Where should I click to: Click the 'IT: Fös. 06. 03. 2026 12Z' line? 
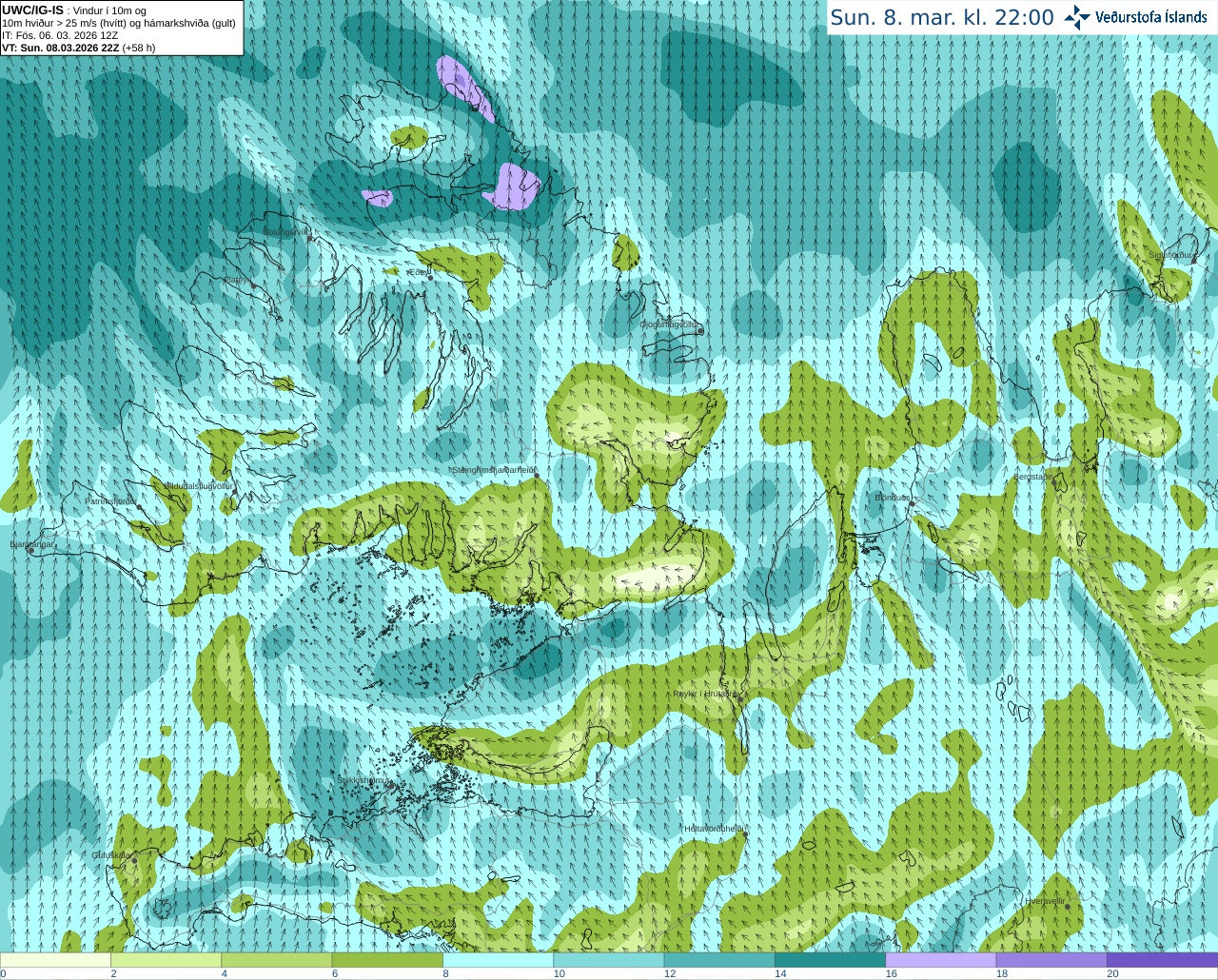click(60, 35)
